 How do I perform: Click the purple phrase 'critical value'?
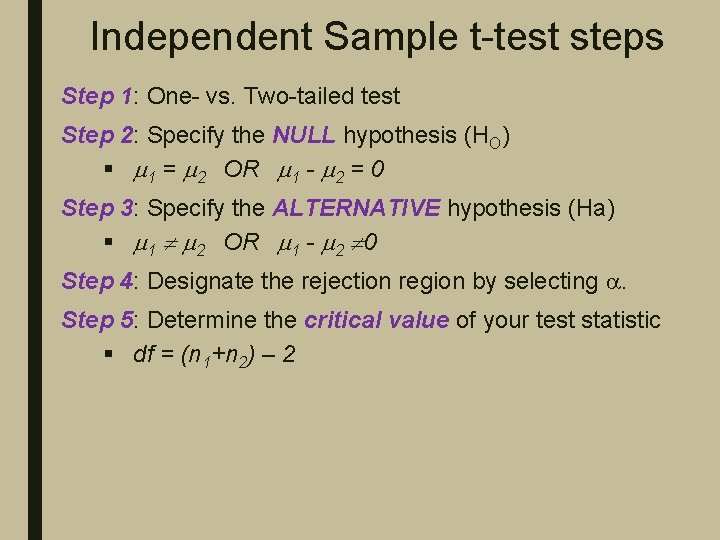coord(376,320)
